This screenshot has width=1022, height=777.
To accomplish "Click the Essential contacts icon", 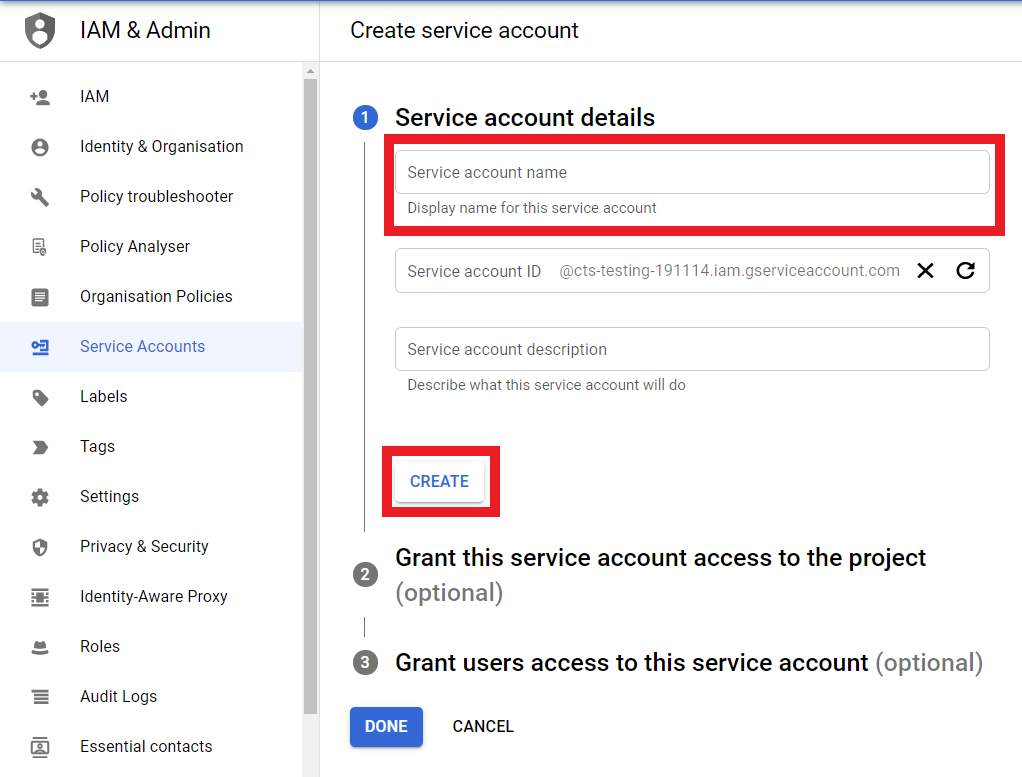I will coord(40,747).
